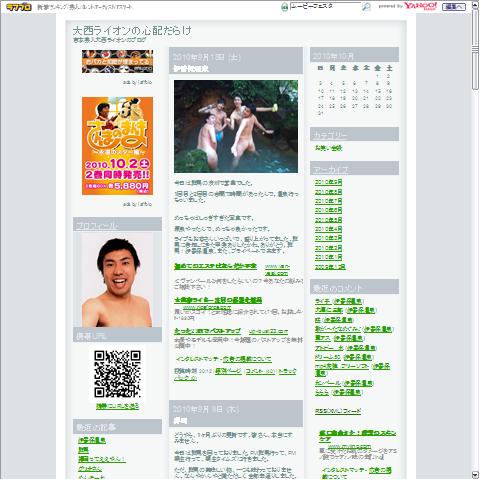The height and width of the screenshot is (480, 480).
Task: Open the green ad headline in lower right sidebar
Action: [357, 436]
